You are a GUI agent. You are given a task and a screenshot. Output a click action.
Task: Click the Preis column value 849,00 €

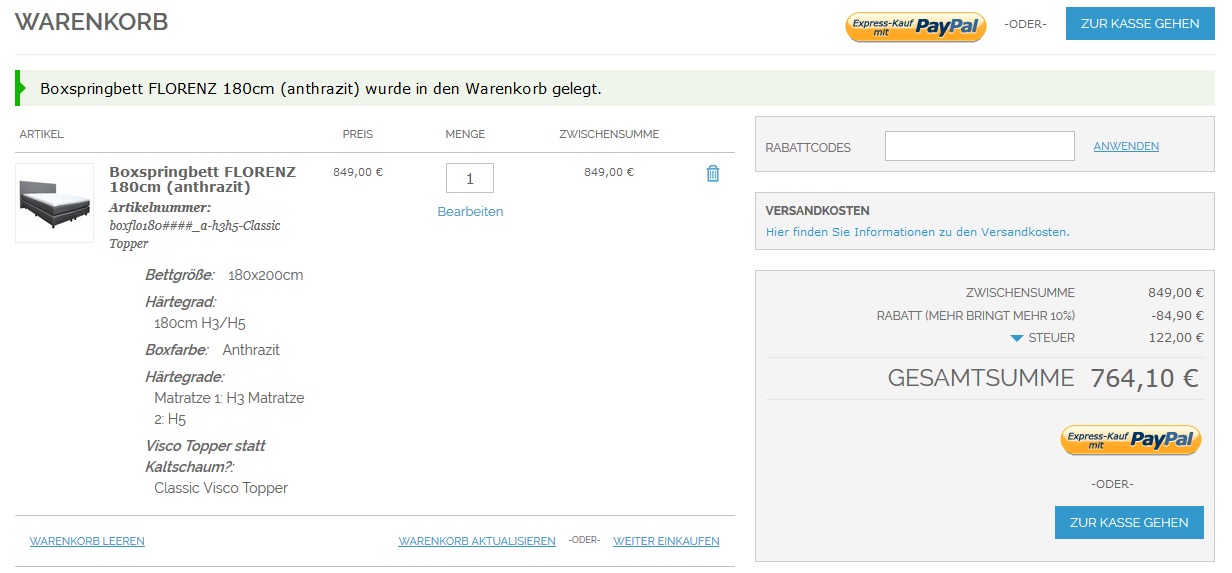point(358,172)
